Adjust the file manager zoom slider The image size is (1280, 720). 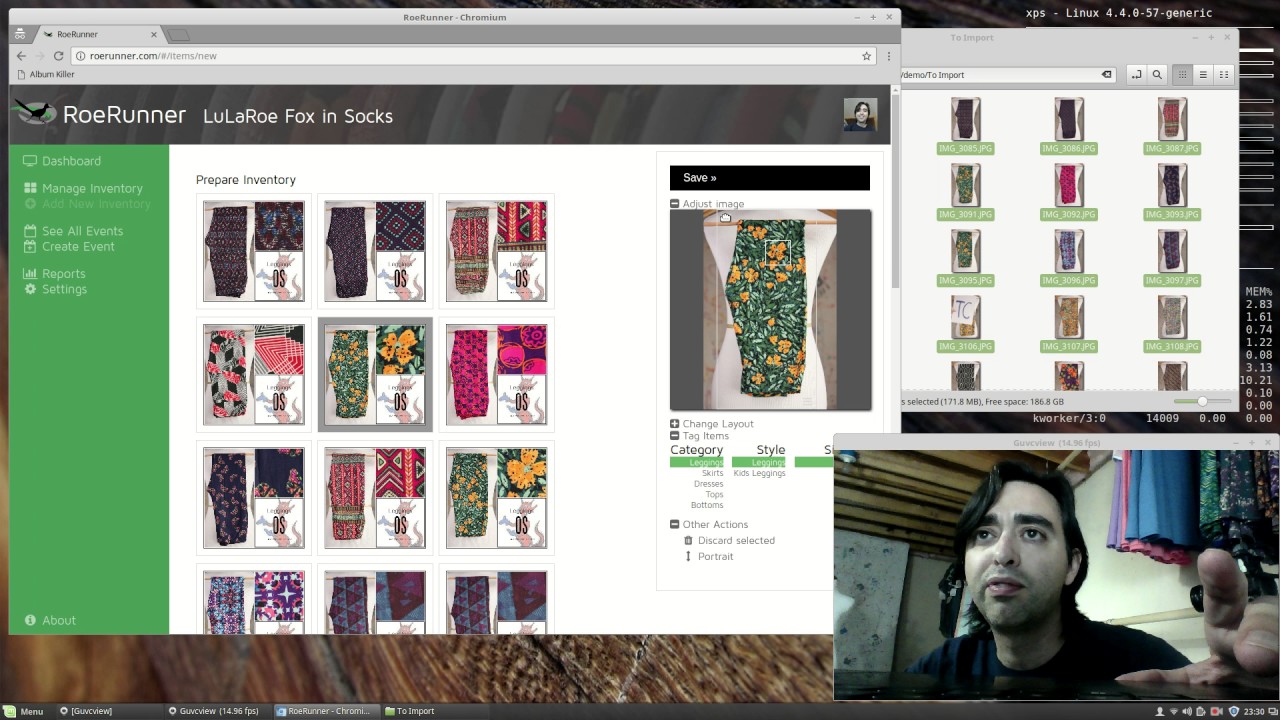(x=1202, y=401)
